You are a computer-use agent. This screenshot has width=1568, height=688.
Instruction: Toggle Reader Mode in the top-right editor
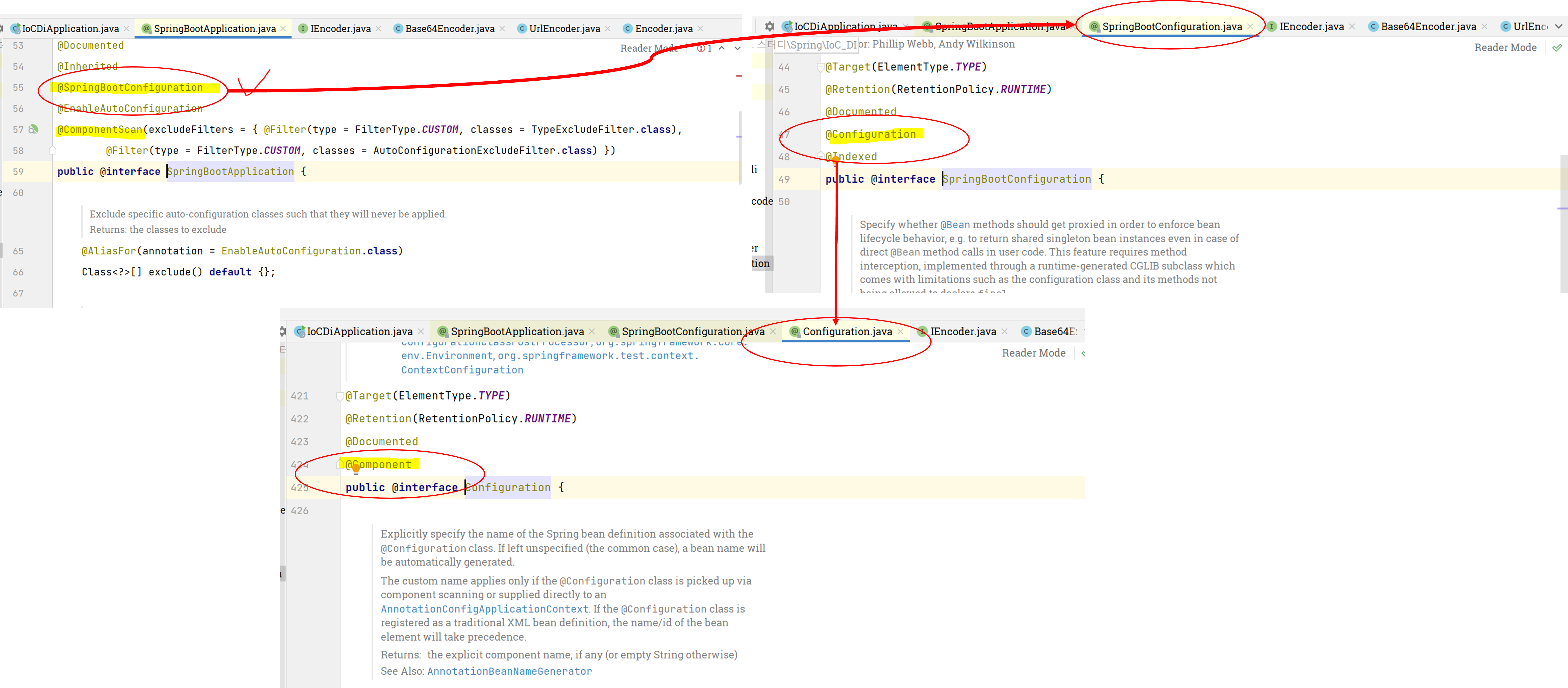[x=1505, y=47]
